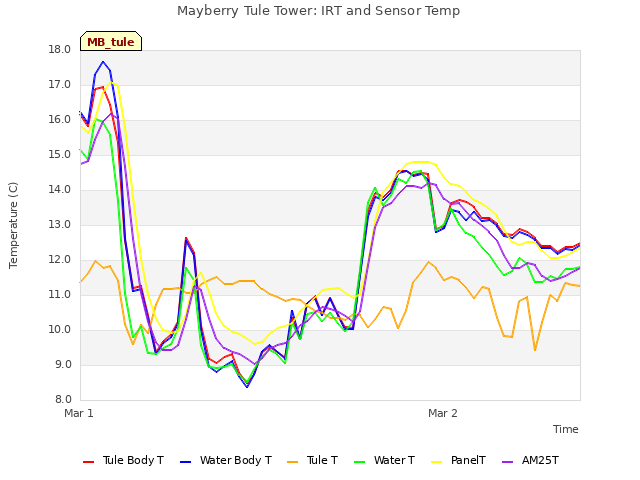The width and height of the screenshot is (640, 480).
Task: Click the 11.0 y-axis tick label
Action: click(60, 295)
